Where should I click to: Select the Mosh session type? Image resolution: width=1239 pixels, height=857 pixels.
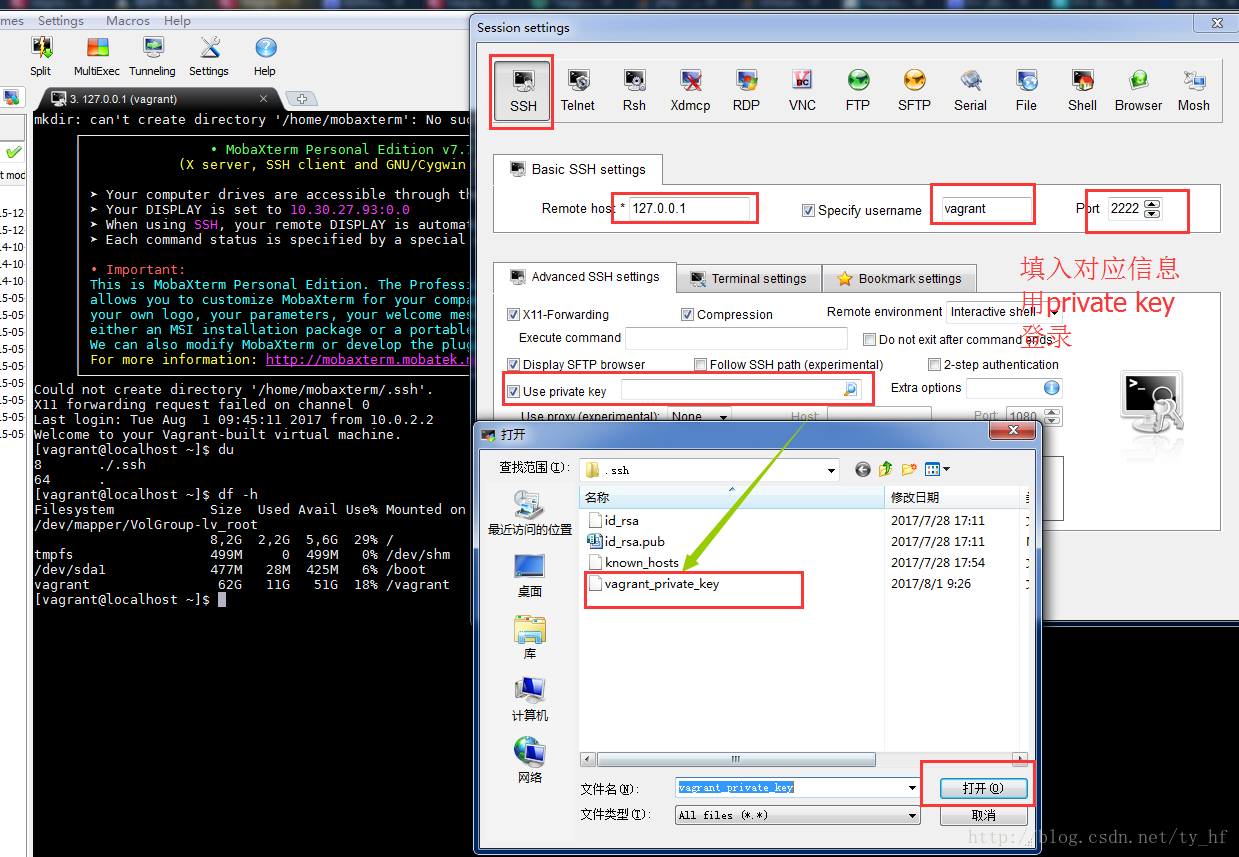(1193, 91)
